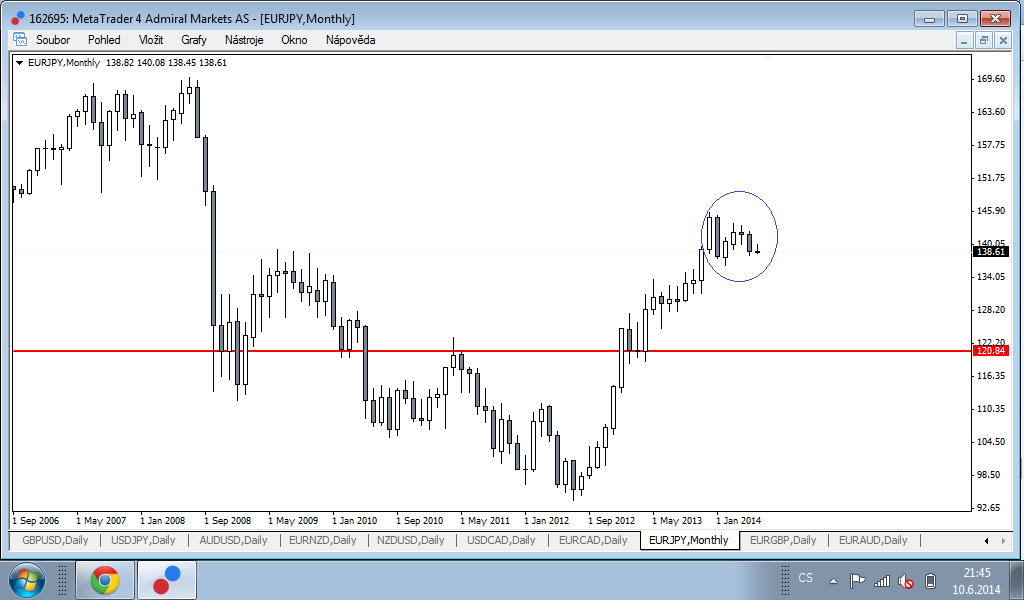Click the 1 Sep 2006 date label

click(x=36, y=520)
